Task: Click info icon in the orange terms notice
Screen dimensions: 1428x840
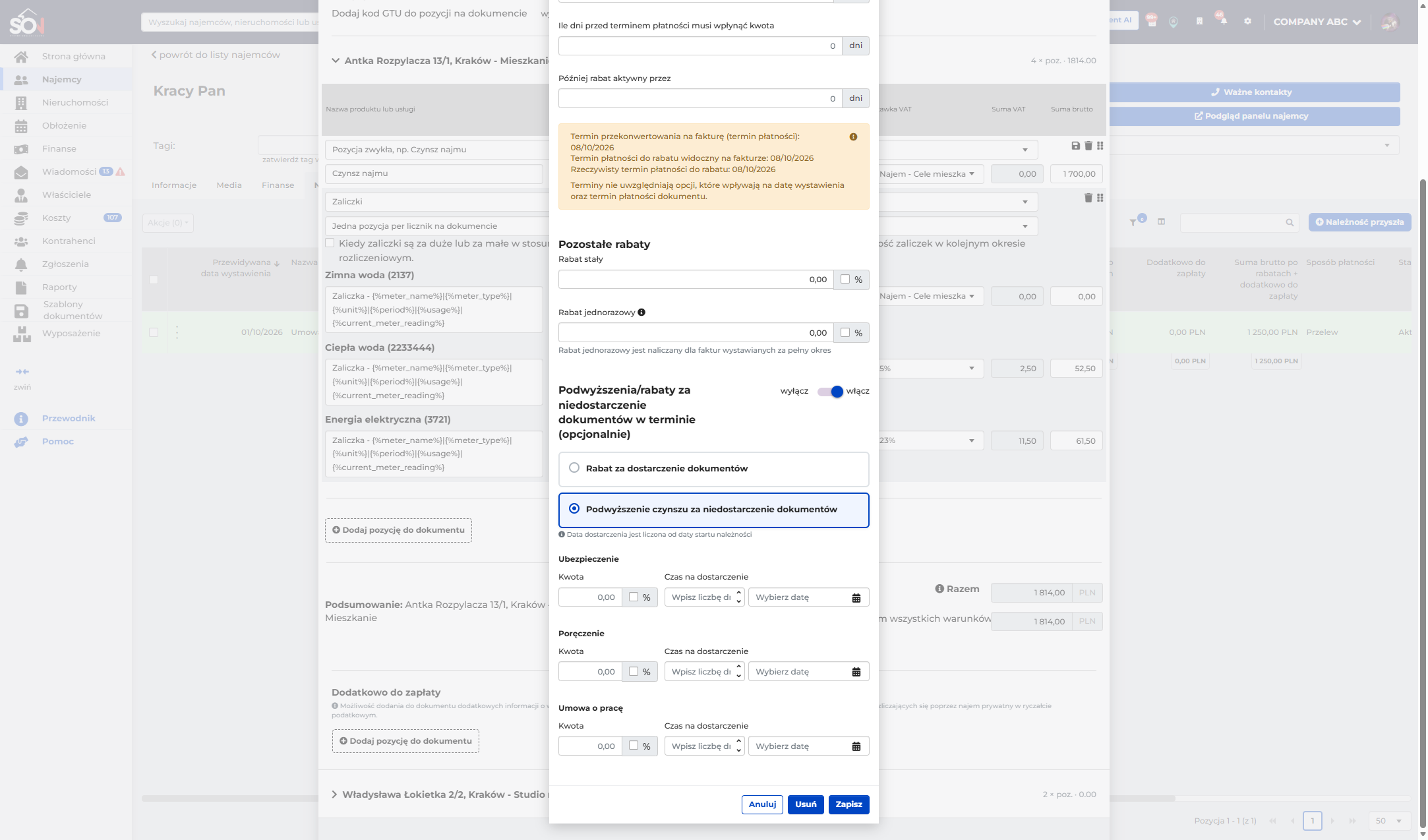Action: 853,137
